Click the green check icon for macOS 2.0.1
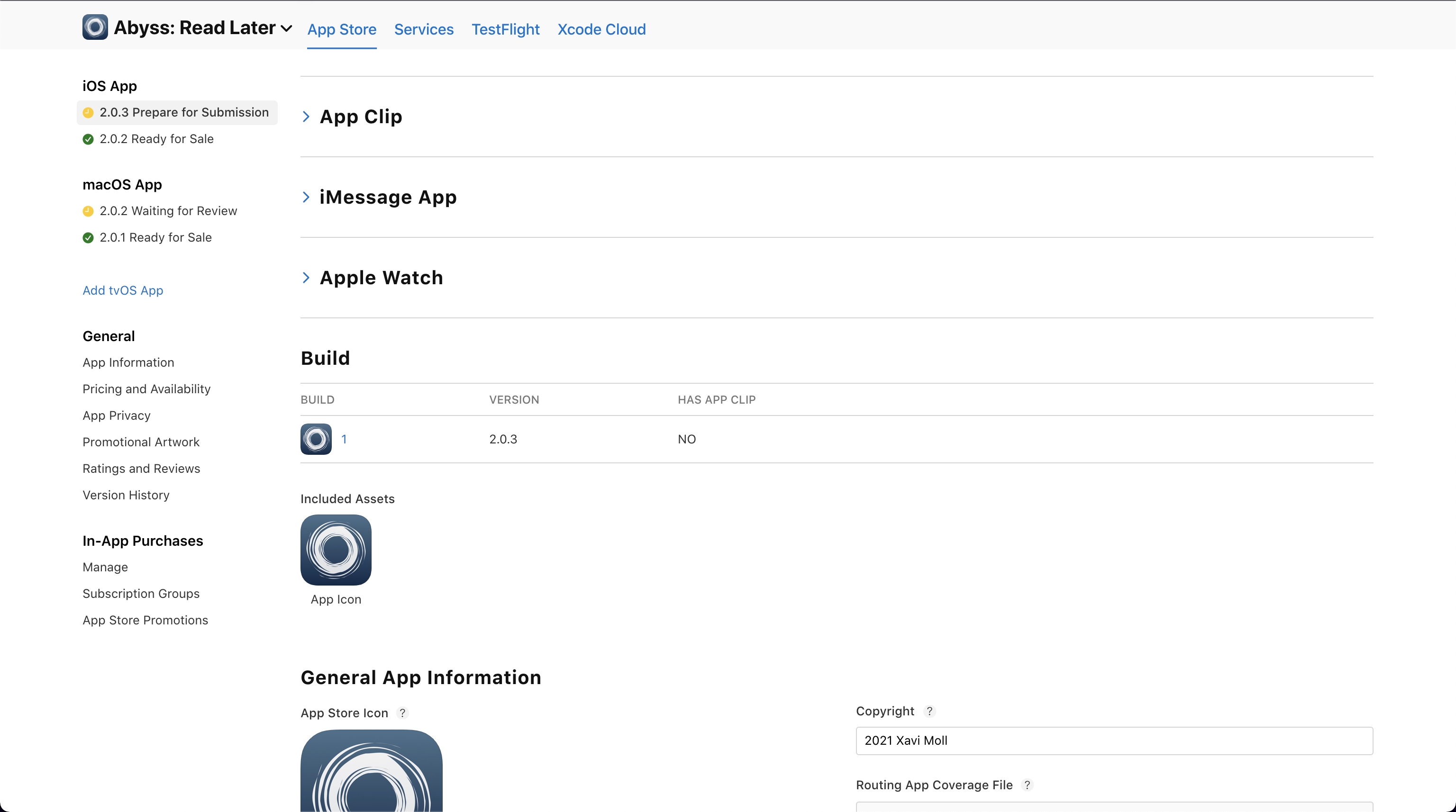Image resolution: width=1456 pixels, height=812 pixels. coord(88,237)
